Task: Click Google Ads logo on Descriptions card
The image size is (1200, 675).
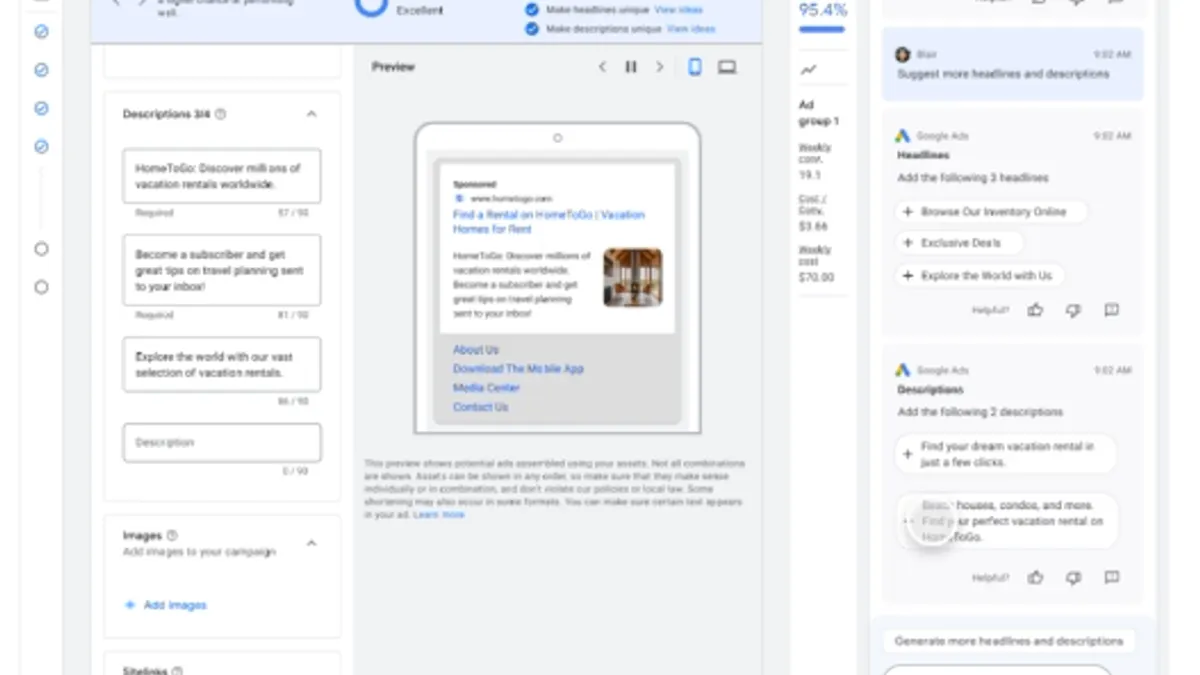Action: click(902, 370)
